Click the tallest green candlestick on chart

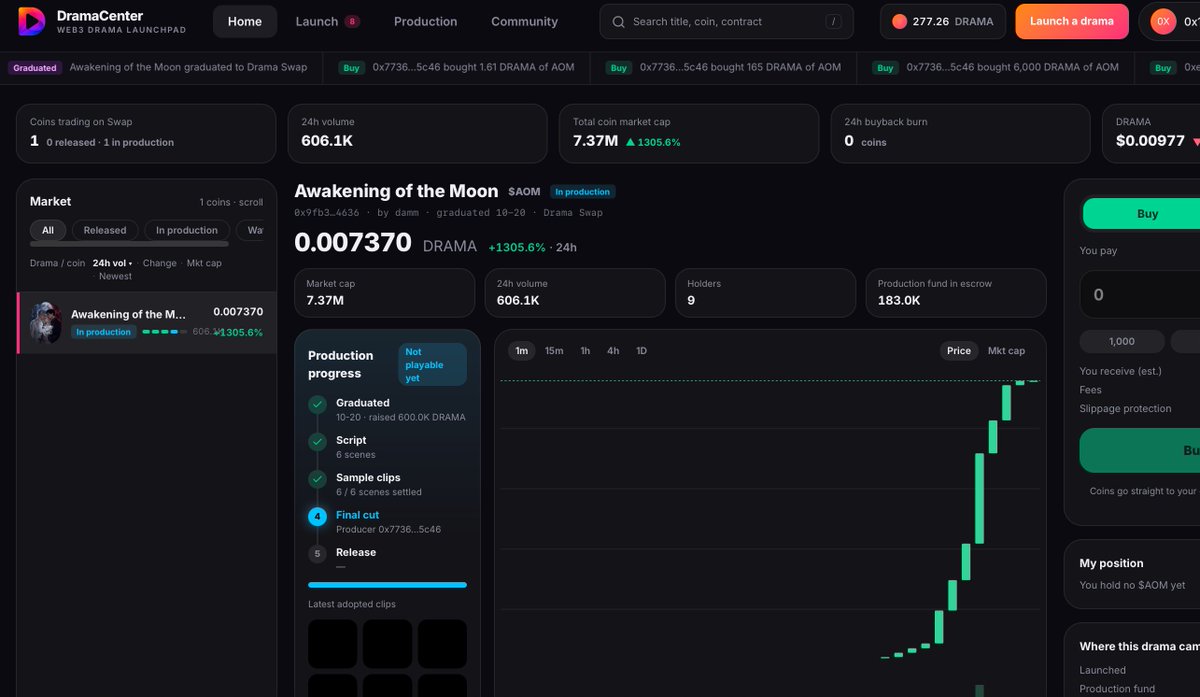pyautogui.click(x=980, y=499)
